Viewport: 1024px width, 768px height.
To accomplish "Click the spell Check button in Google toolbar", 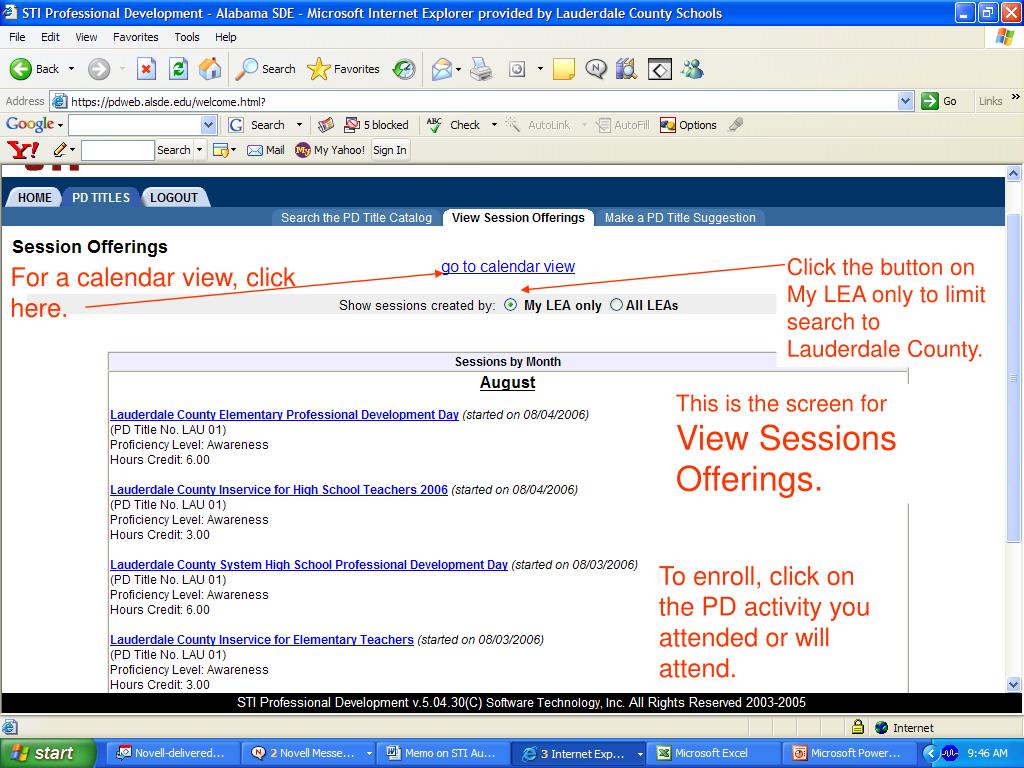I will click(454, 125).
